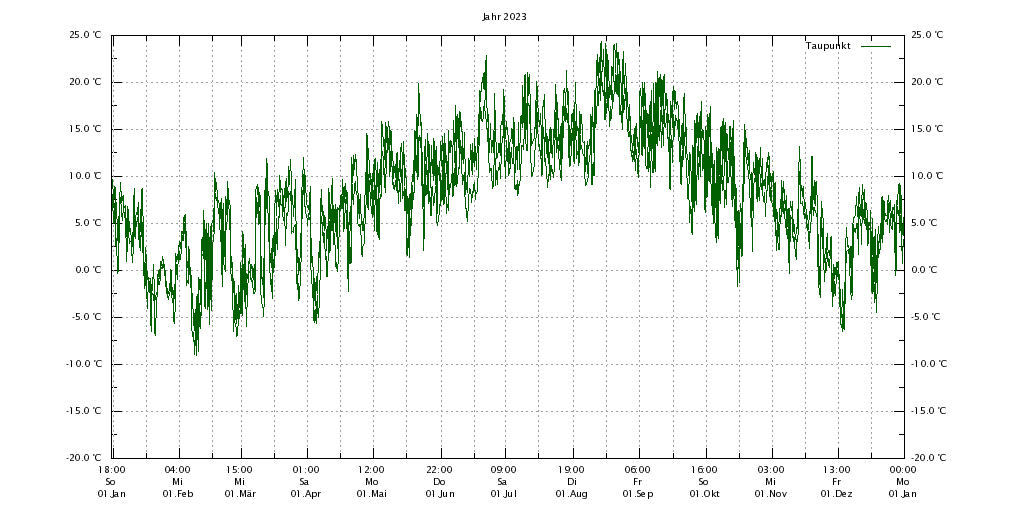Select the right axis -10.0 °C label
The height and width of the screenshot is (507, 1015).
coord(929,364)
